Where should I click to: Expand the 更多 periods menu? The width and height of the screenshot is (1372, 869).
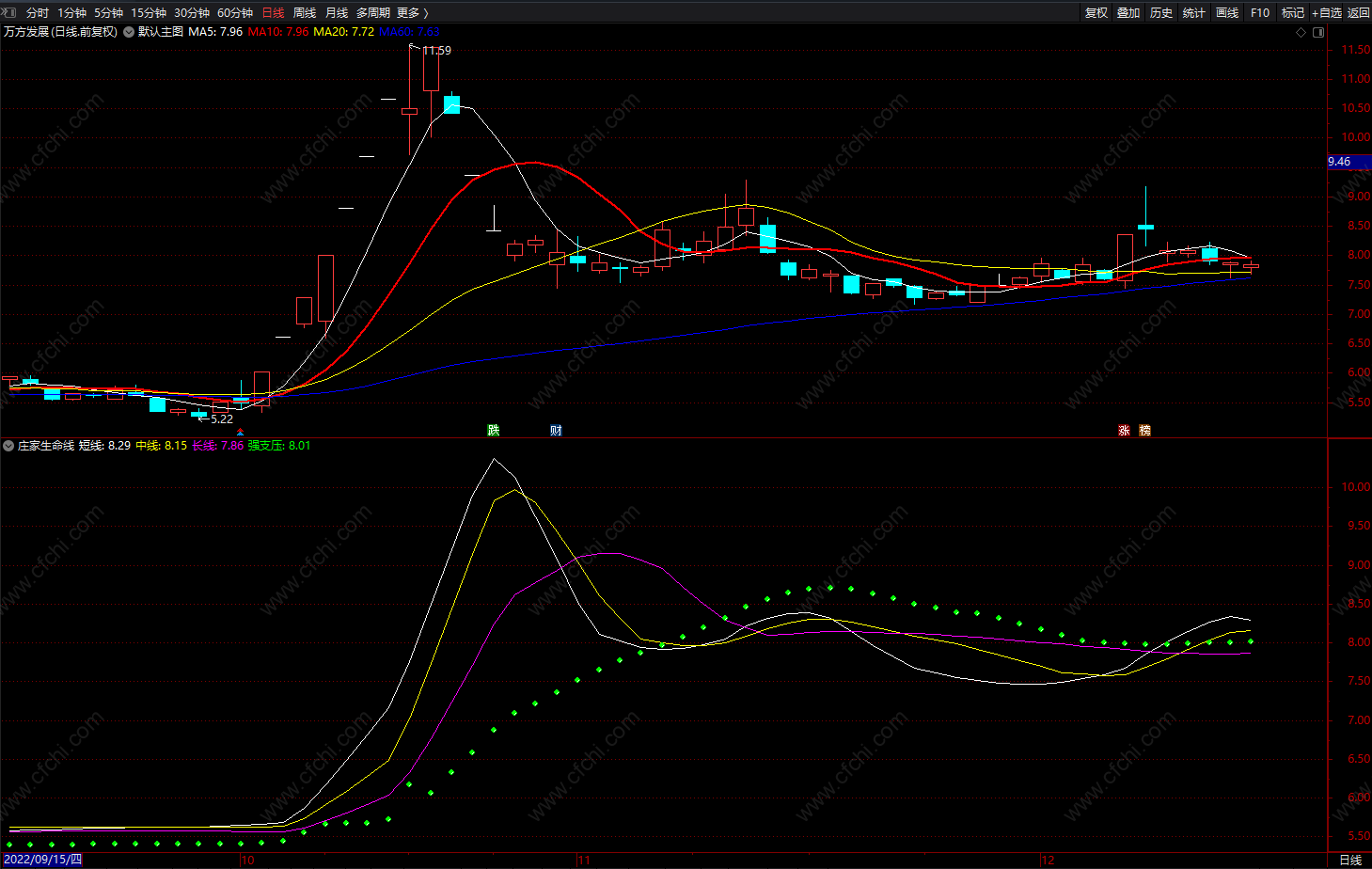[x=412, y=12]
